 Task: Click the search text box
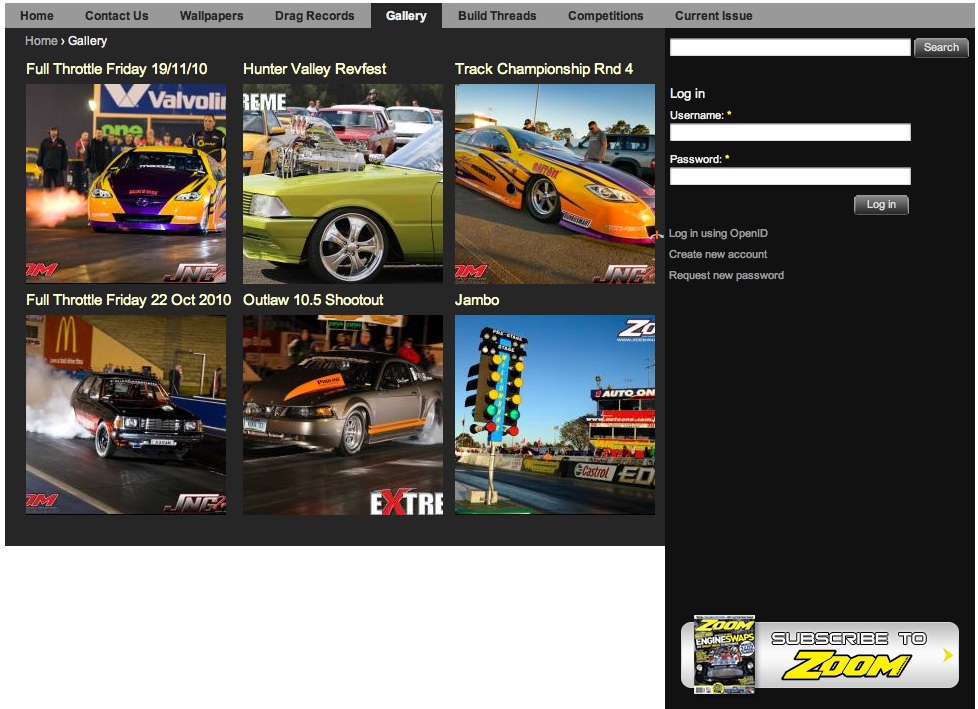[790, 47]
